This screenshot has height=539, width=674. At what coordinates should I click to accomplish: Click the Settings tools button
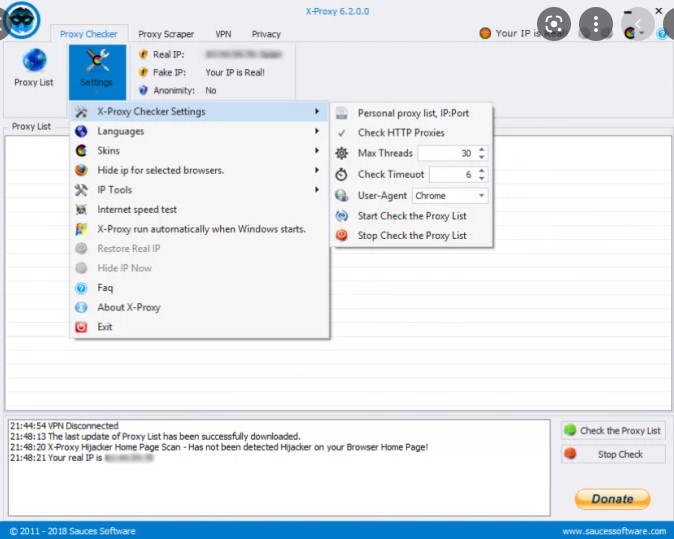coord(98,72)
